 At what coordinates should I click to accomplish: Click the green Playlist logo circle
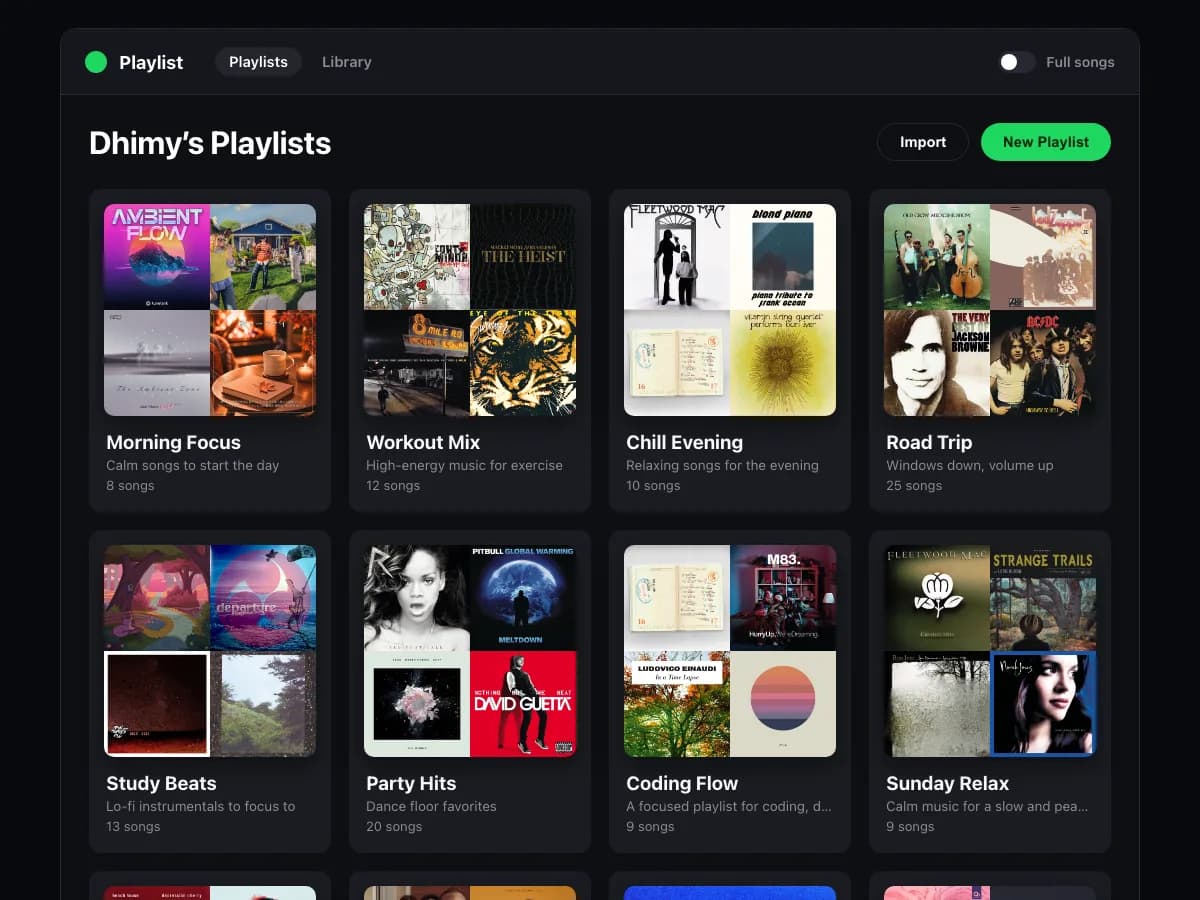click(96, 62)
